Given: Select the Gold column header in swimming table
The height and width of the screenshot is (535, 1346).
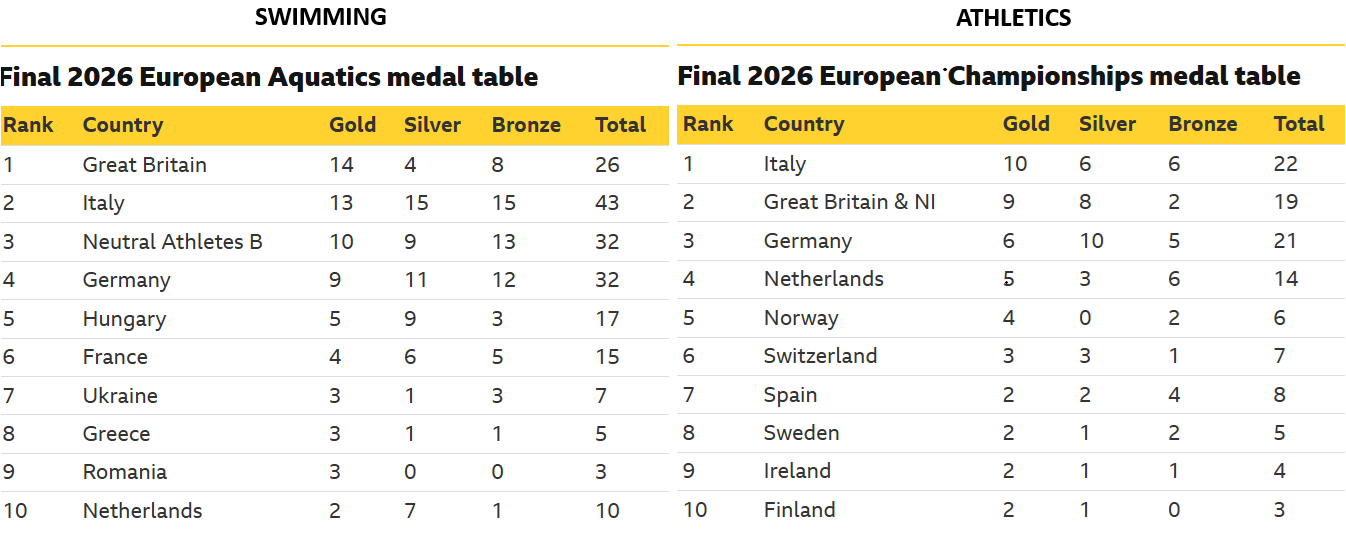Looking at the screenshot, I should (x=353, y=125).
